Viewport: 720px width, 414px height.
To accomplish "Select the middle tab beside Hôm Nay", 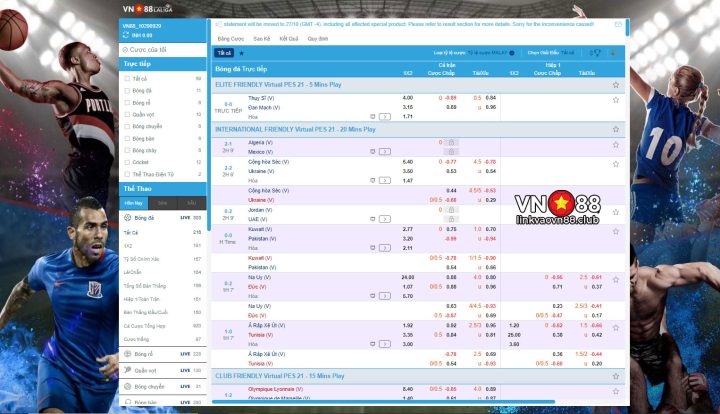I will pos(163,203).
